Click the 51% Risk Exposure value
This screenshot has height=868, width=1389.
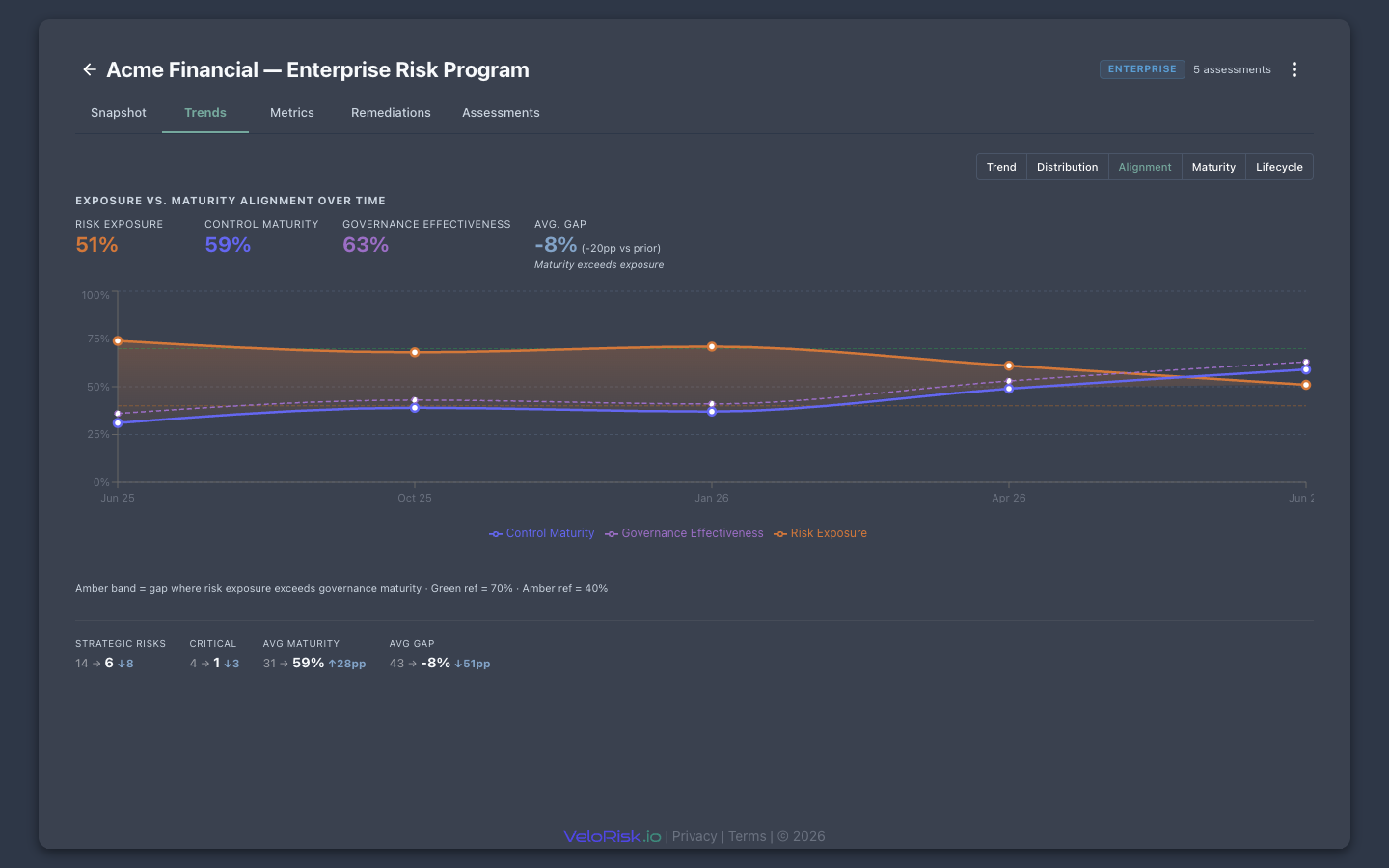[x=96, y=245]
